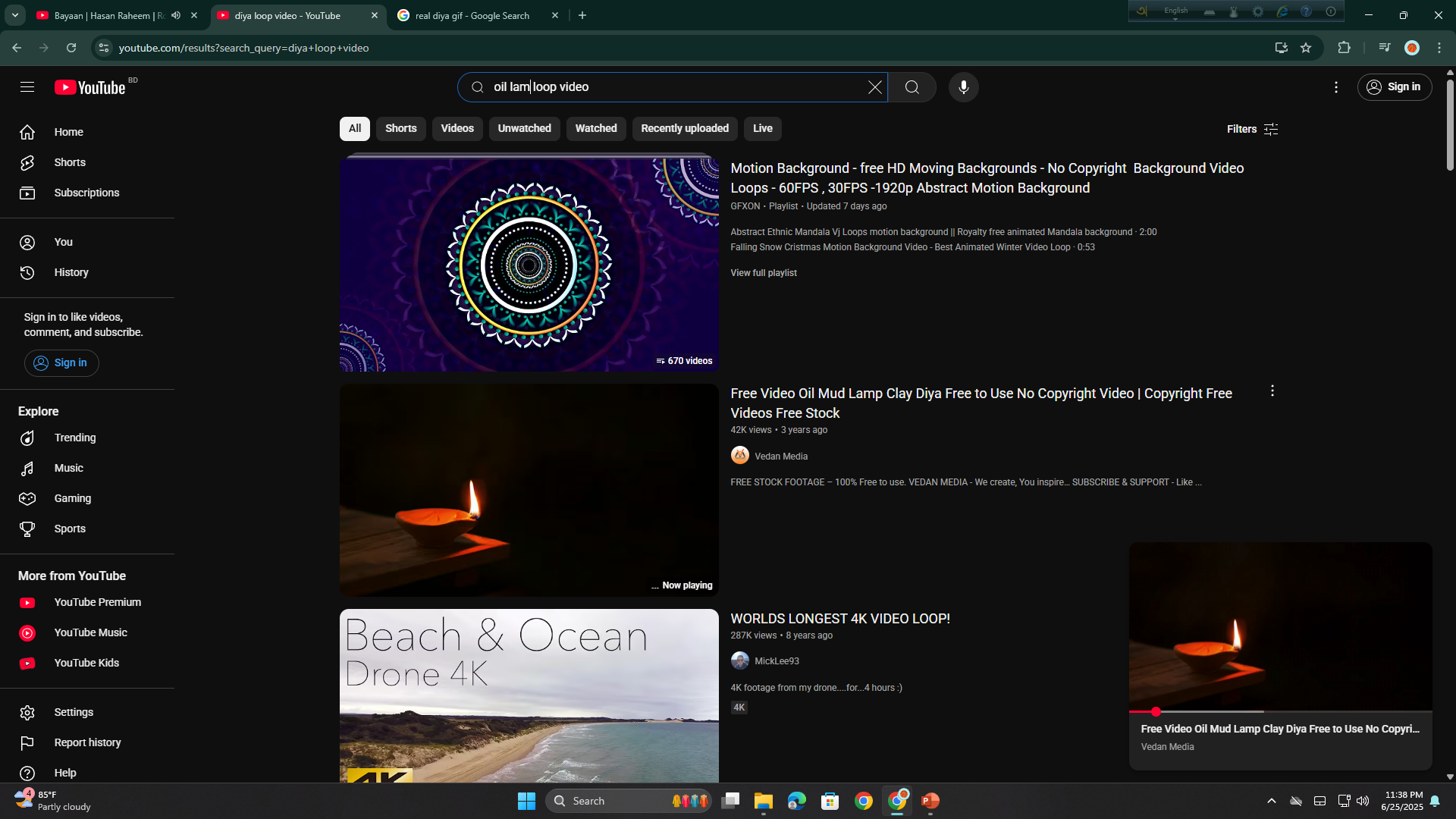Open the mandala playlist thumbnail
Image resolution: width=1456 pixels, height=819 pixels.
click(529, 265)
